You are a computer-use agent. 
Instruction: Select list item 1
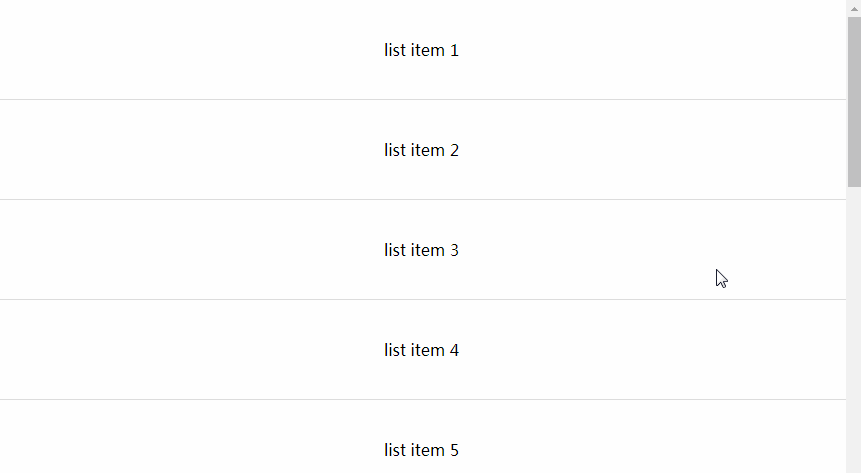pyautogui.click(x=421, y=50)
